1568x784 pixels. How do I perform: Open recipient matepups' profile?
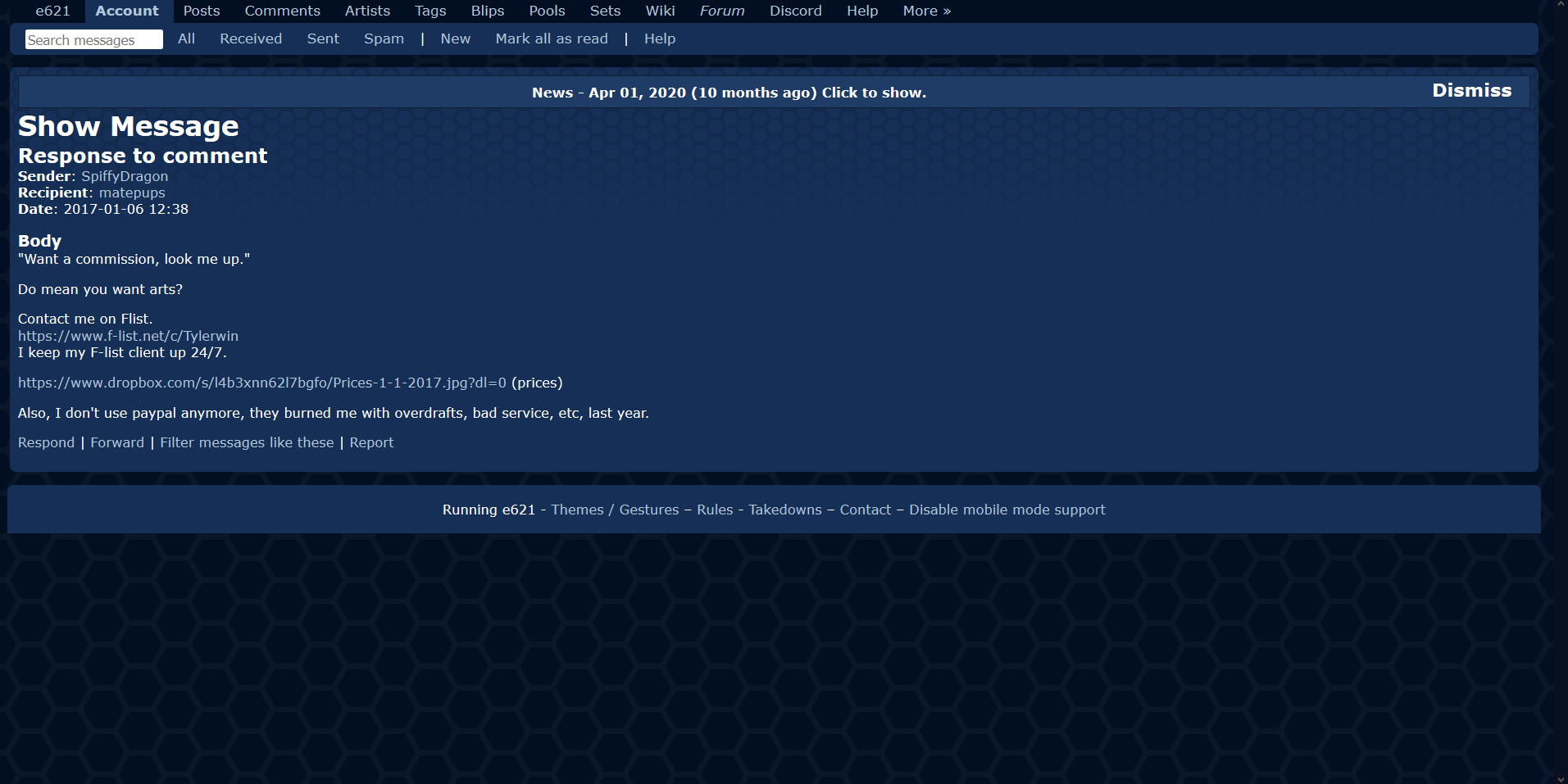132,193
